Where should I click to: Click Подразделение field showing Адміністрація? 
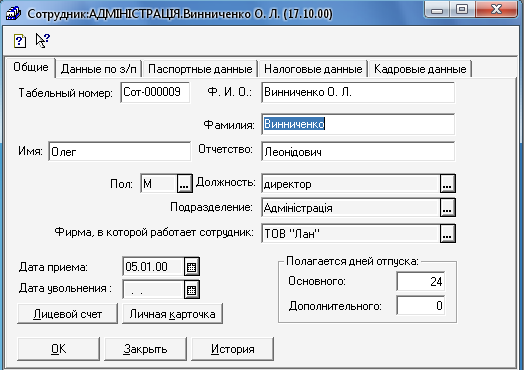coord(351,208)
